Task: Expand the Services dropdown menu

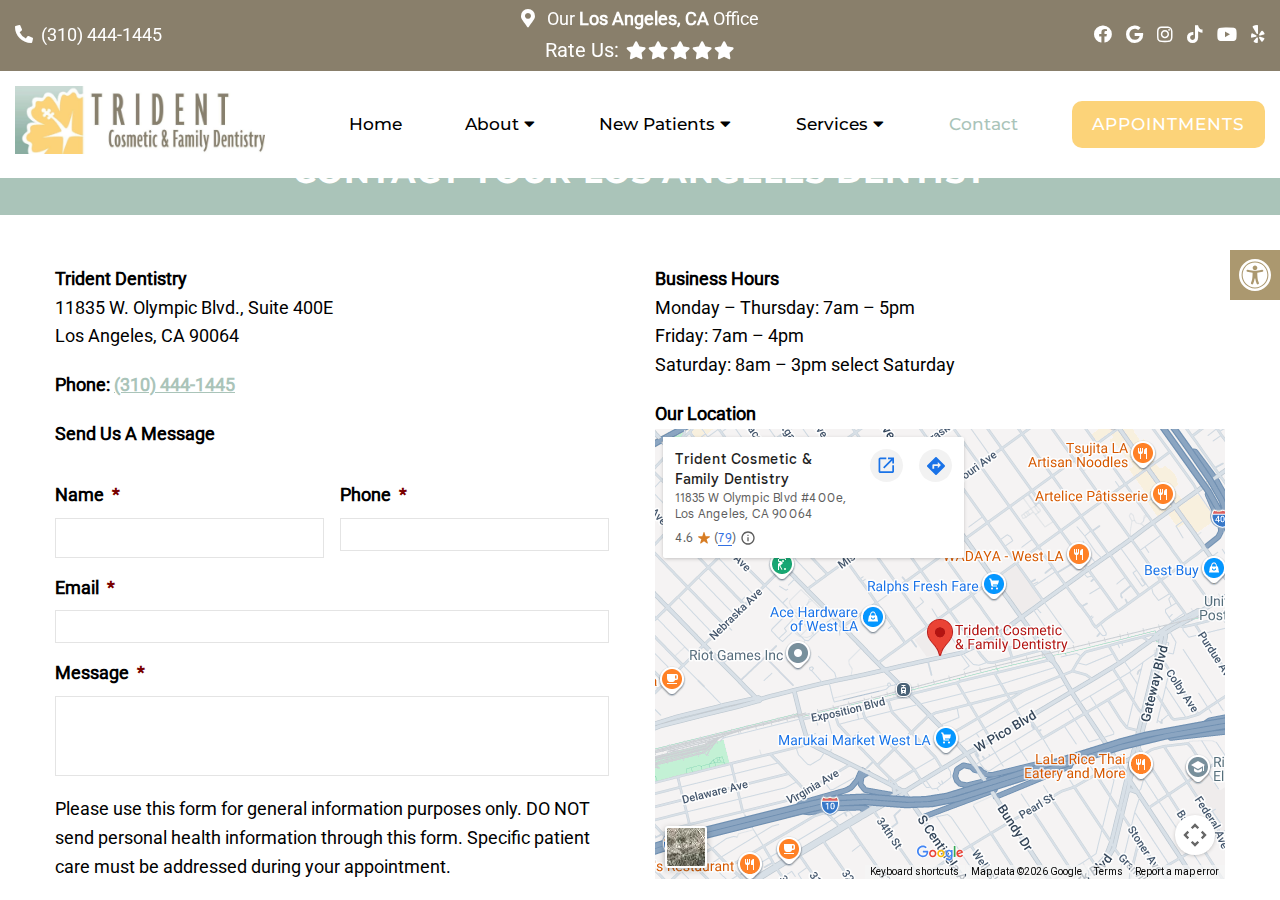Action: point(840,124)
